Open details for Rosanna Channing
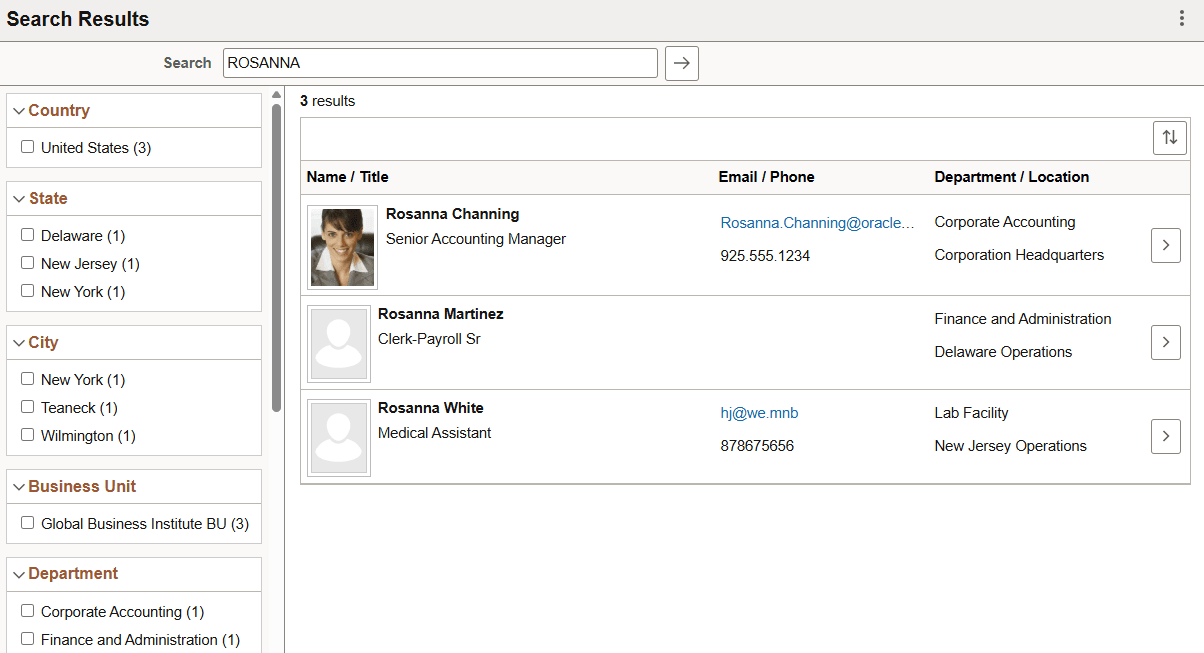The height and width of the screenshot is (653, 1204). click(x=1165, y=245)
